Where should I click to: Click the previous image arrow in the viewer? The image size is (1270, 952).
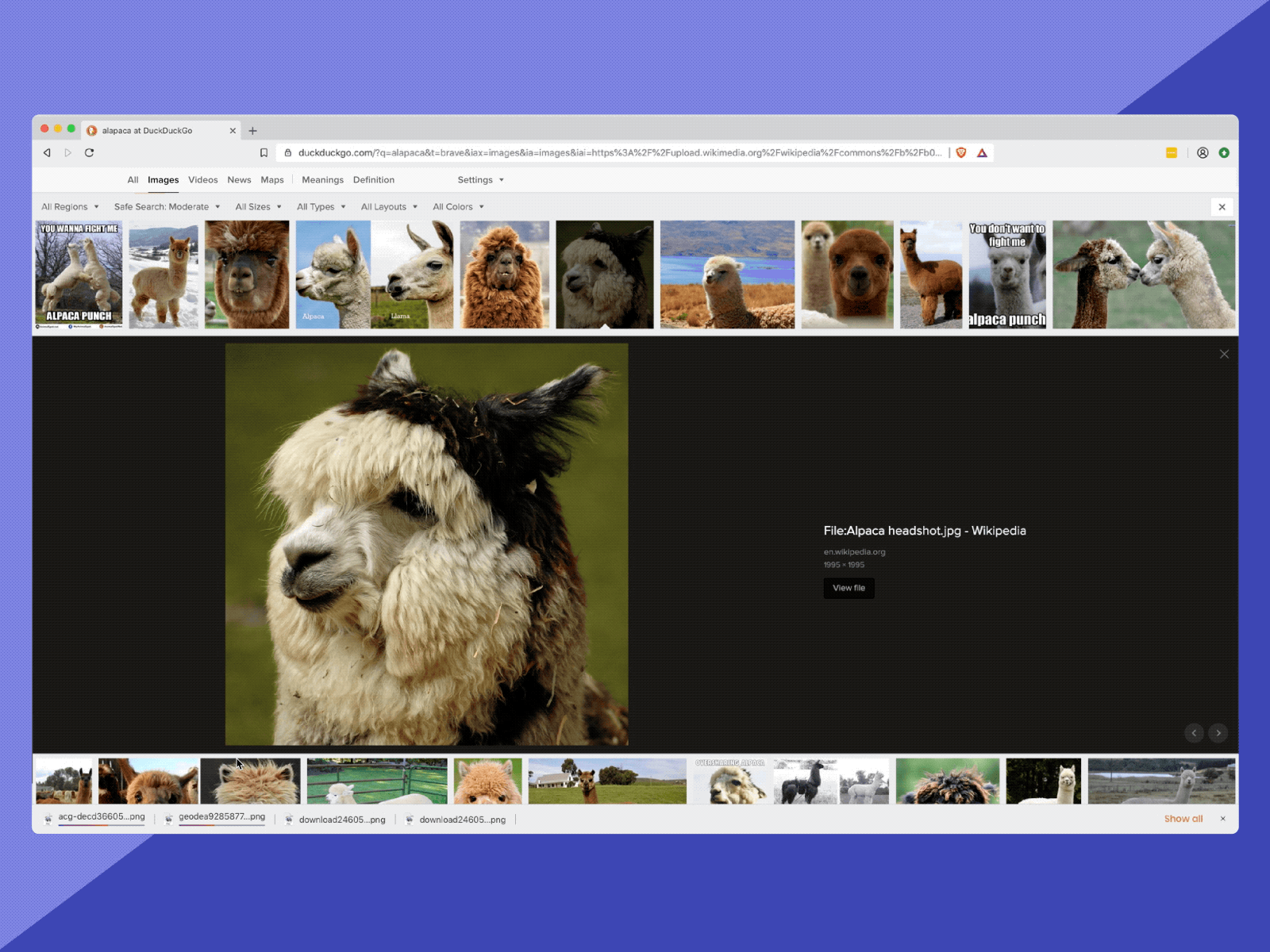pos(1194,733)
